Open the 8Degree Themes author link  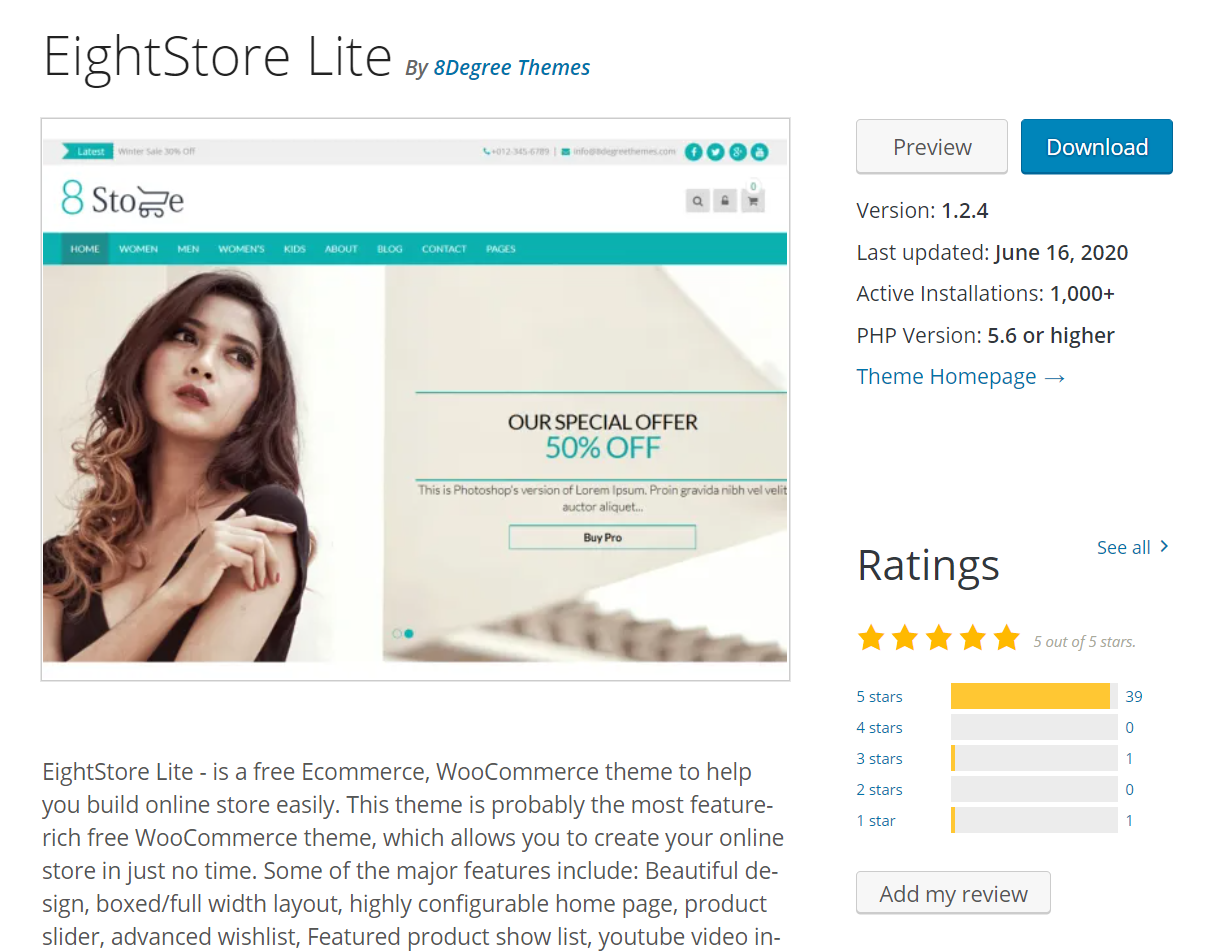coord(511,68)
